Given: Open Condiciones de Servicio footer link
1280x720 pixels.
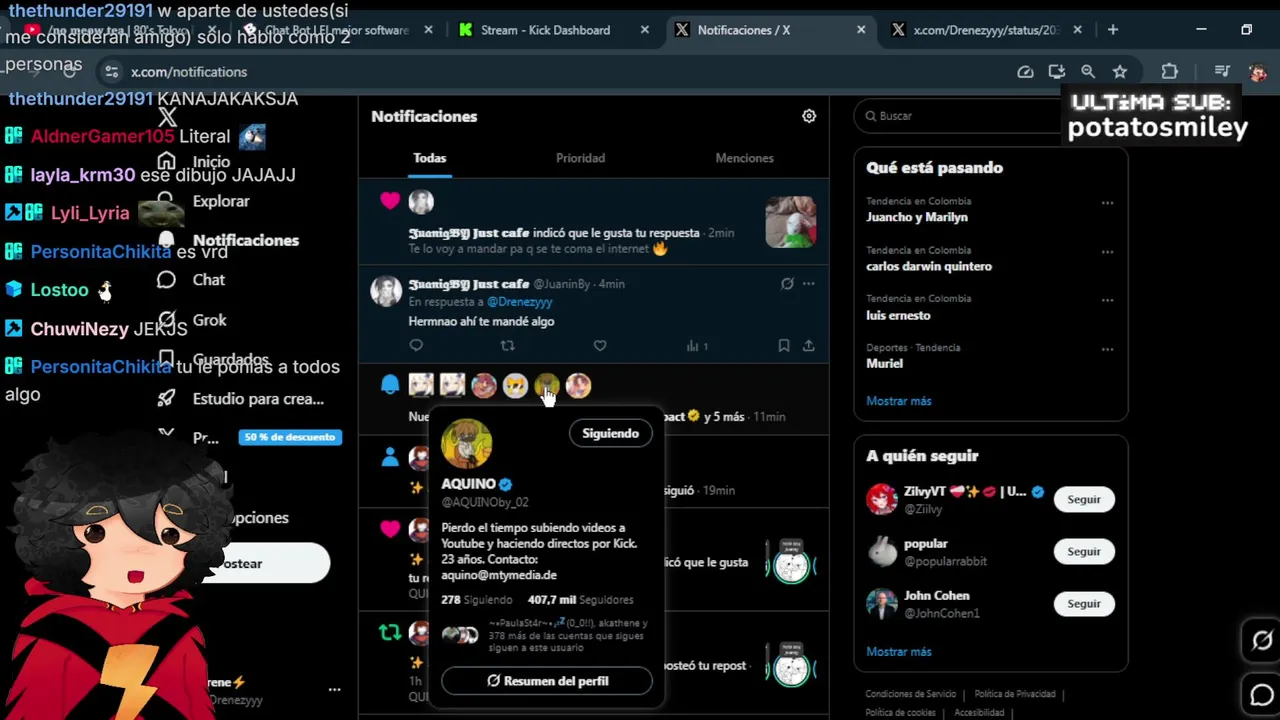Looking at the screenshot, I should pyautogui.click(x=911, y=694).
